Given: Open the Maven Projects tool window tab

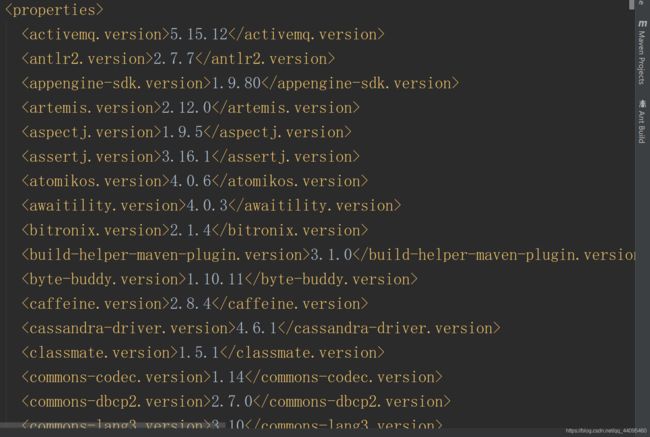Looking at the screenshot, I should (x=642, y=52).
